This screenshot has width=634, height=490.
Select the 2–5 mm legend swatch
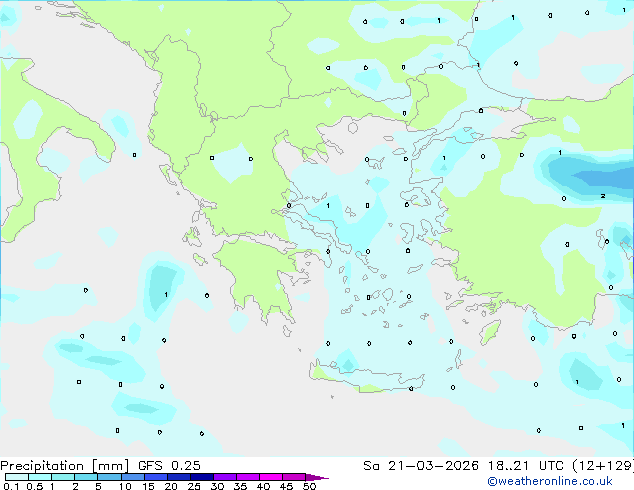(x=86, y=477)
